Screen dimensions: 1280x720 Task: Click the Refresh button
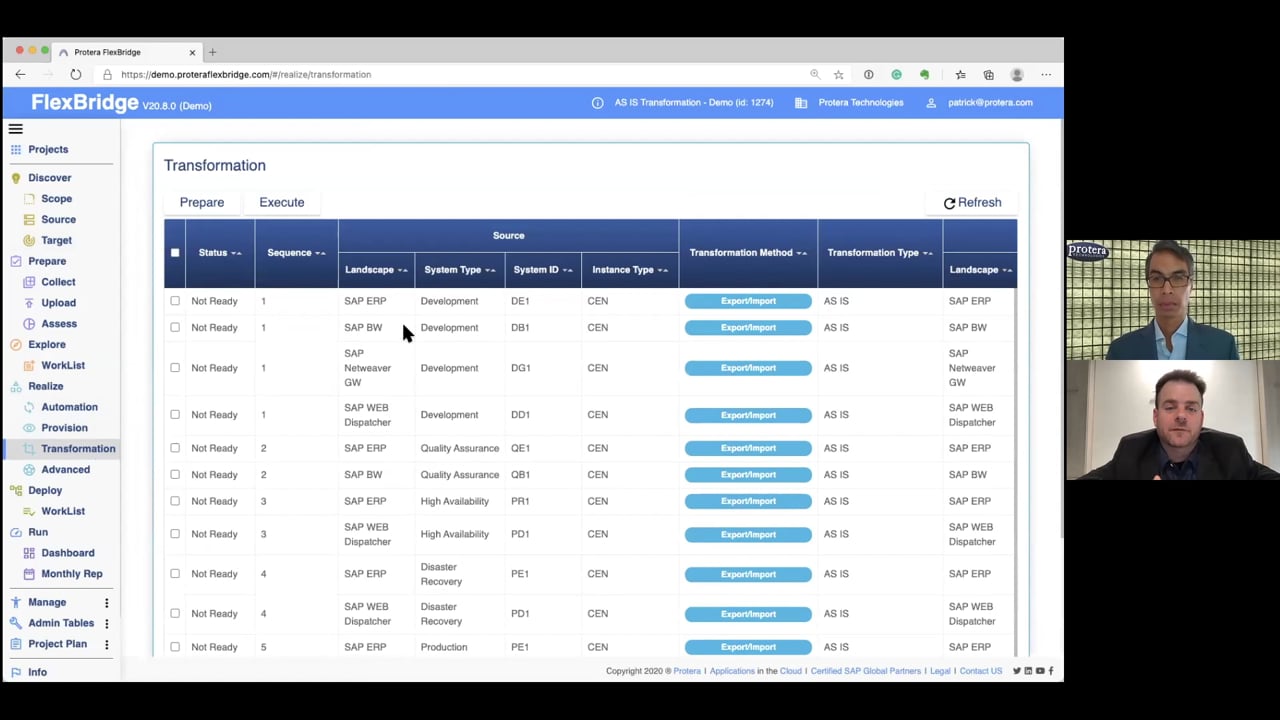point(972,202)
